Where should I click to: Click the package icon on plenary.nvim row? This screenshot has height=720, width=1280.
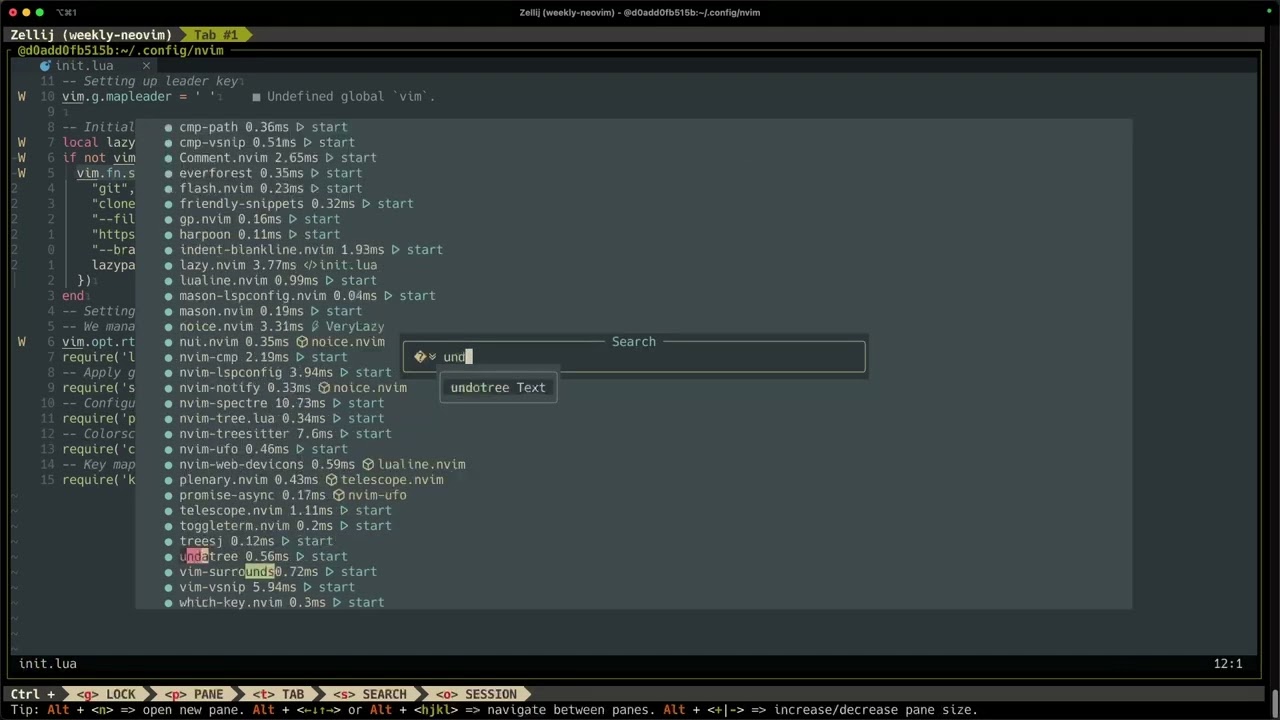tap(331, 480)
